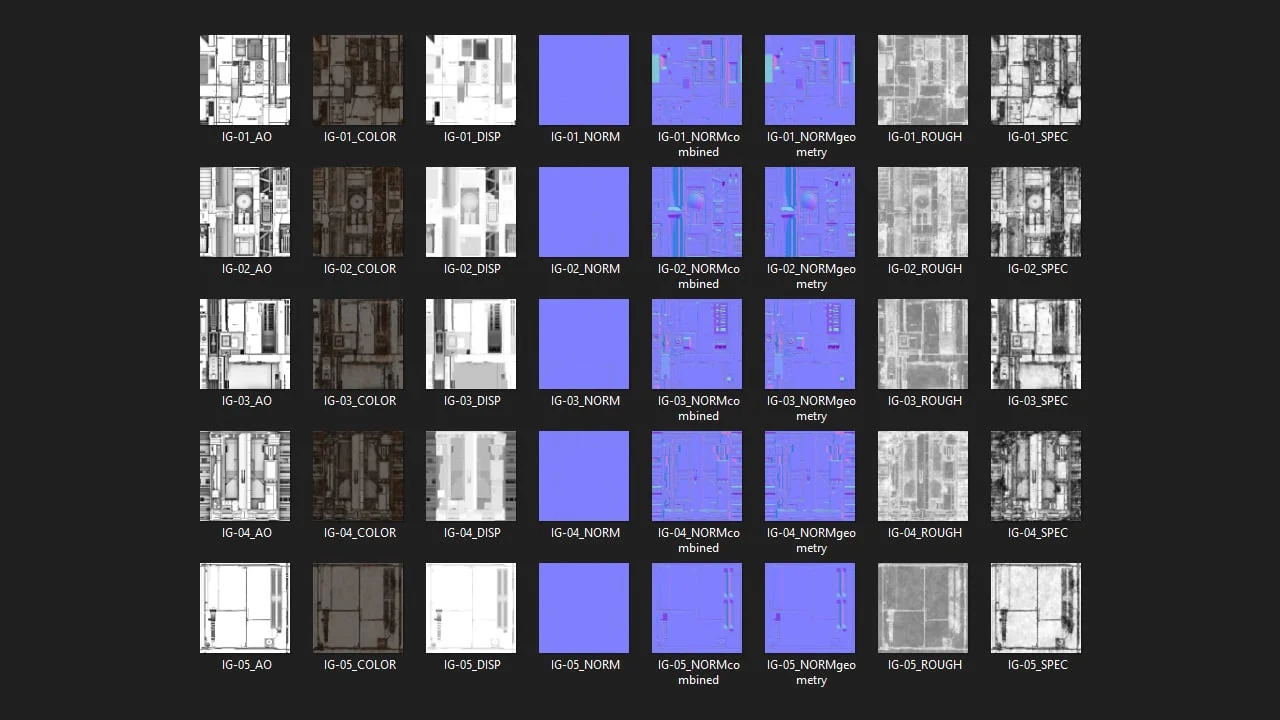1280x720 pixels.
Task: Open the IG-04_ROUGH roughness texture
Action: (922, 476)
